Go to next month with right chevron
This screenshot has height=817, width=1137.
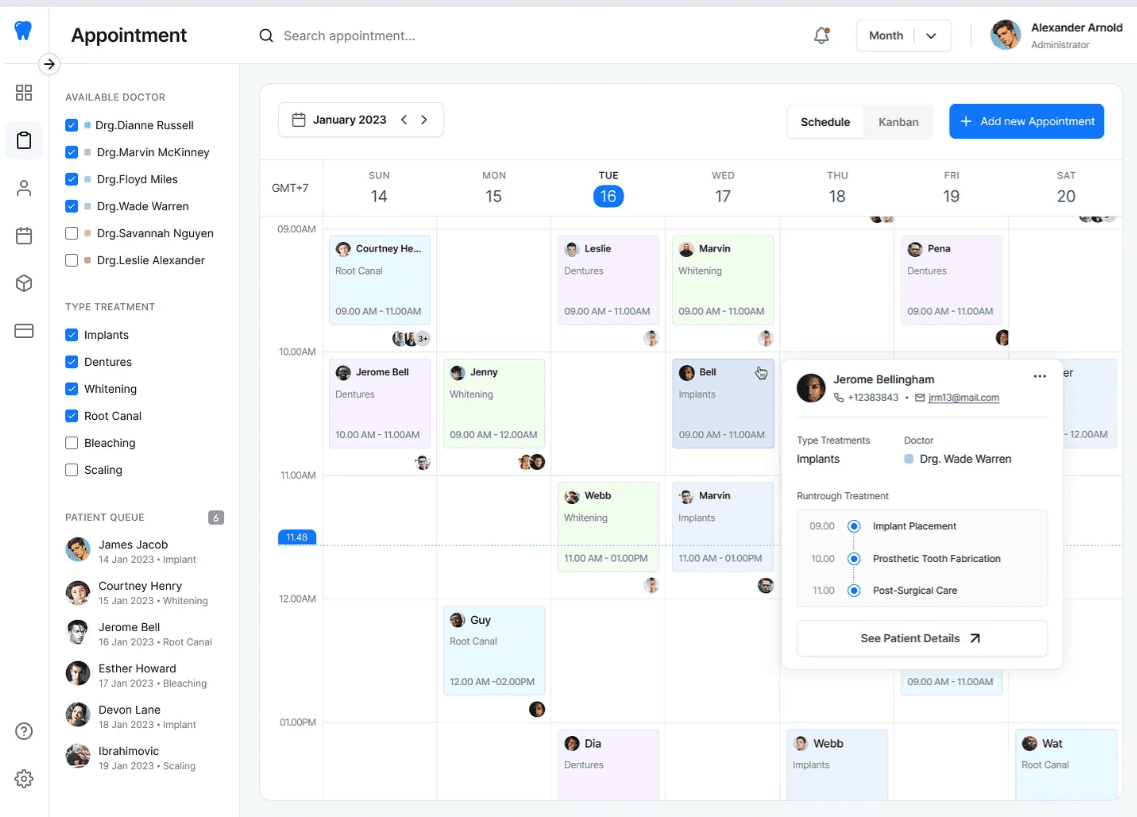(x=424, y=120)
